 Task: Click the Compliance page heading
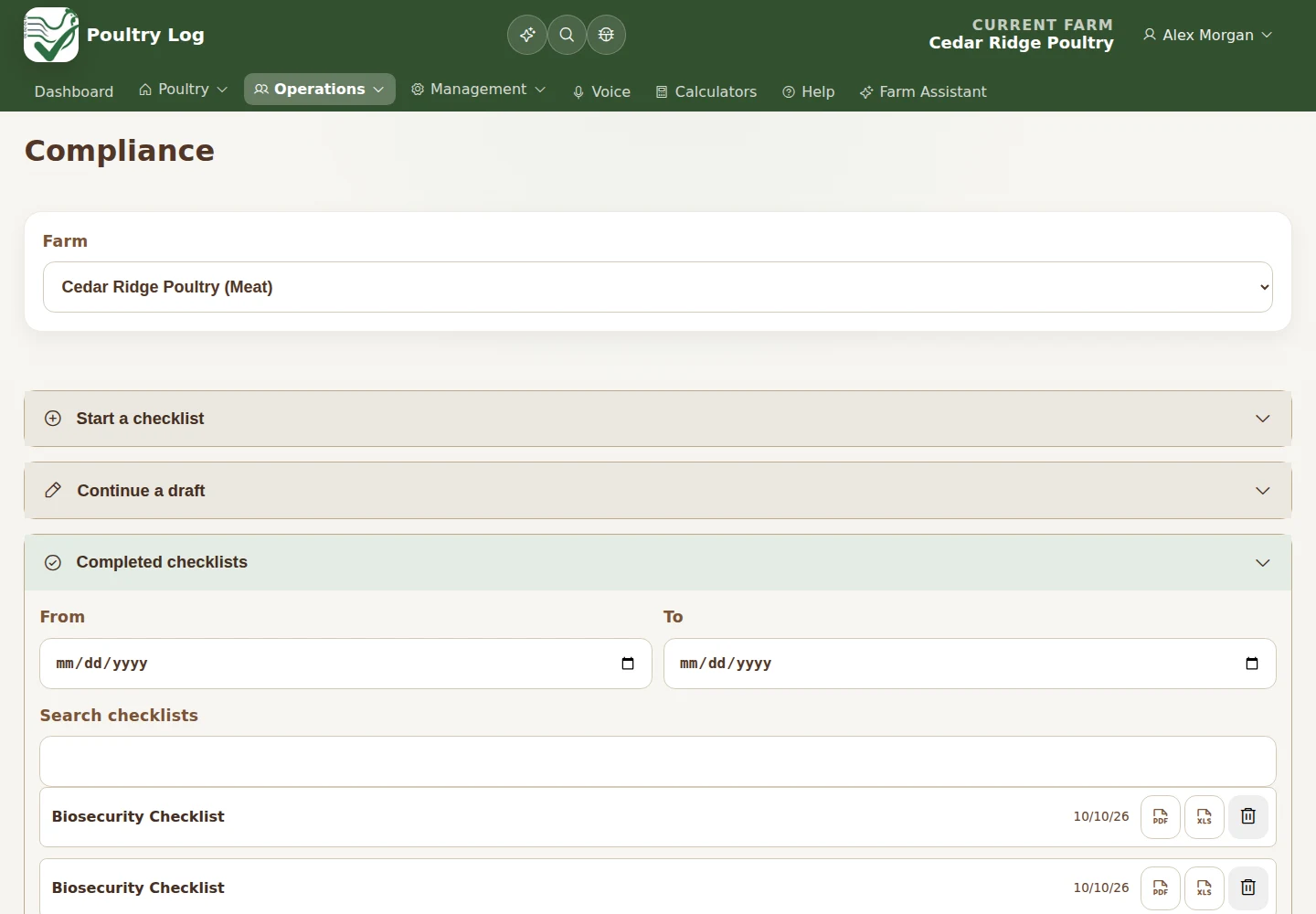click(x=120, y=151)
